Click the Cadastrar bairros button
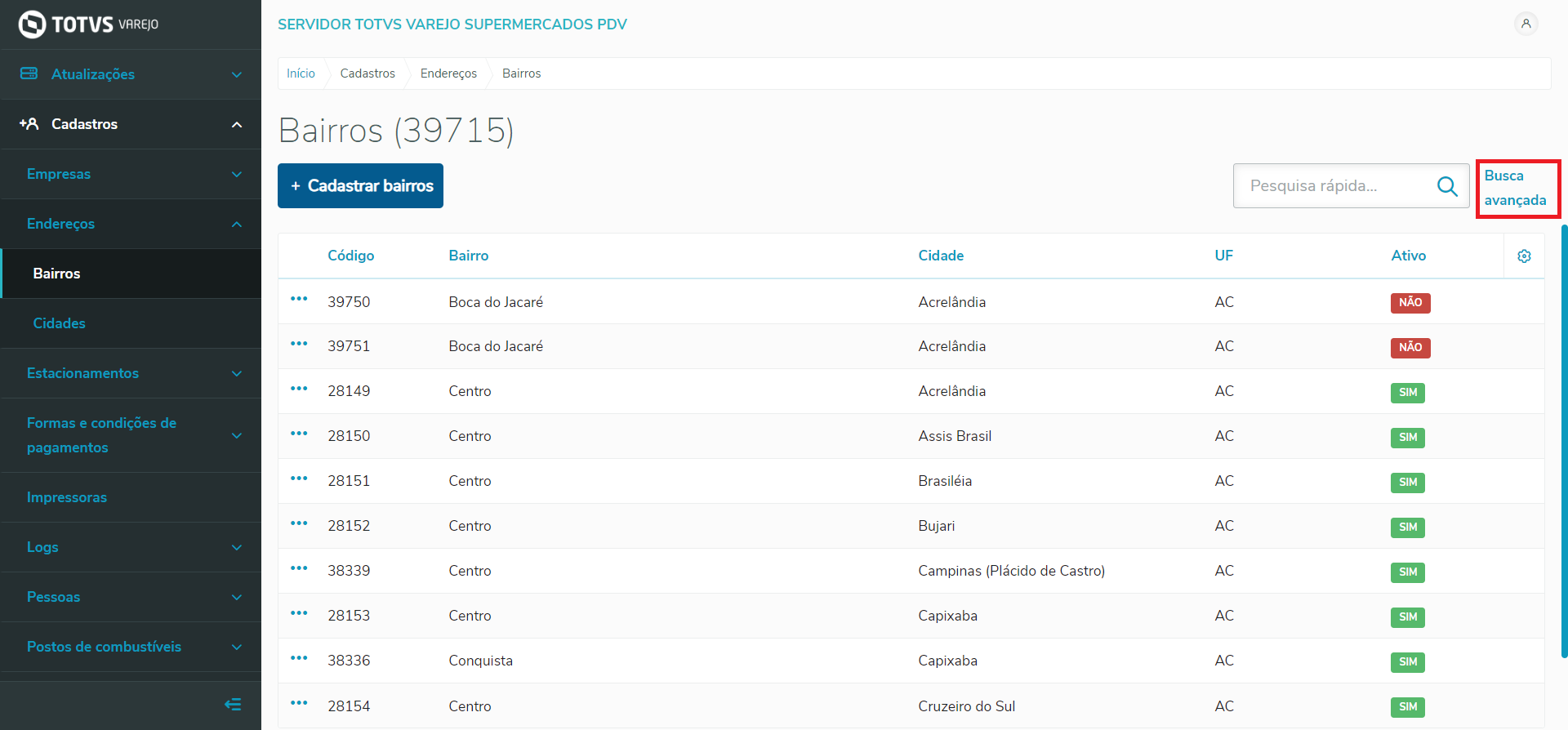The image size is (1568, 730). click(x=360, y=185)
